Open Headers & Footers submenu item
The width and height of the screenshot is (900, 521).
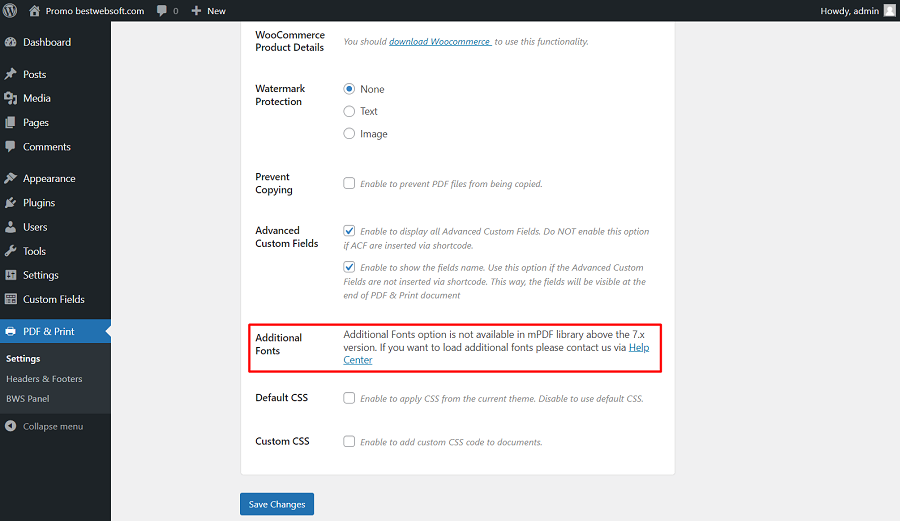point(44,379)
